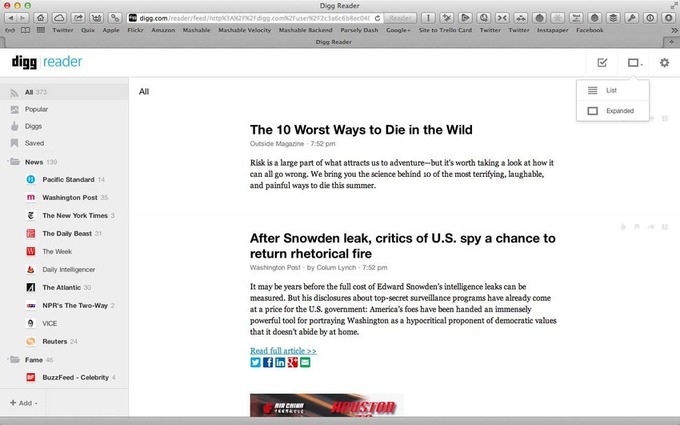Image resolution: width=680 pixels, height=425 pixels.
Task: Click the digg.com address bar
Action: point(255,18)
